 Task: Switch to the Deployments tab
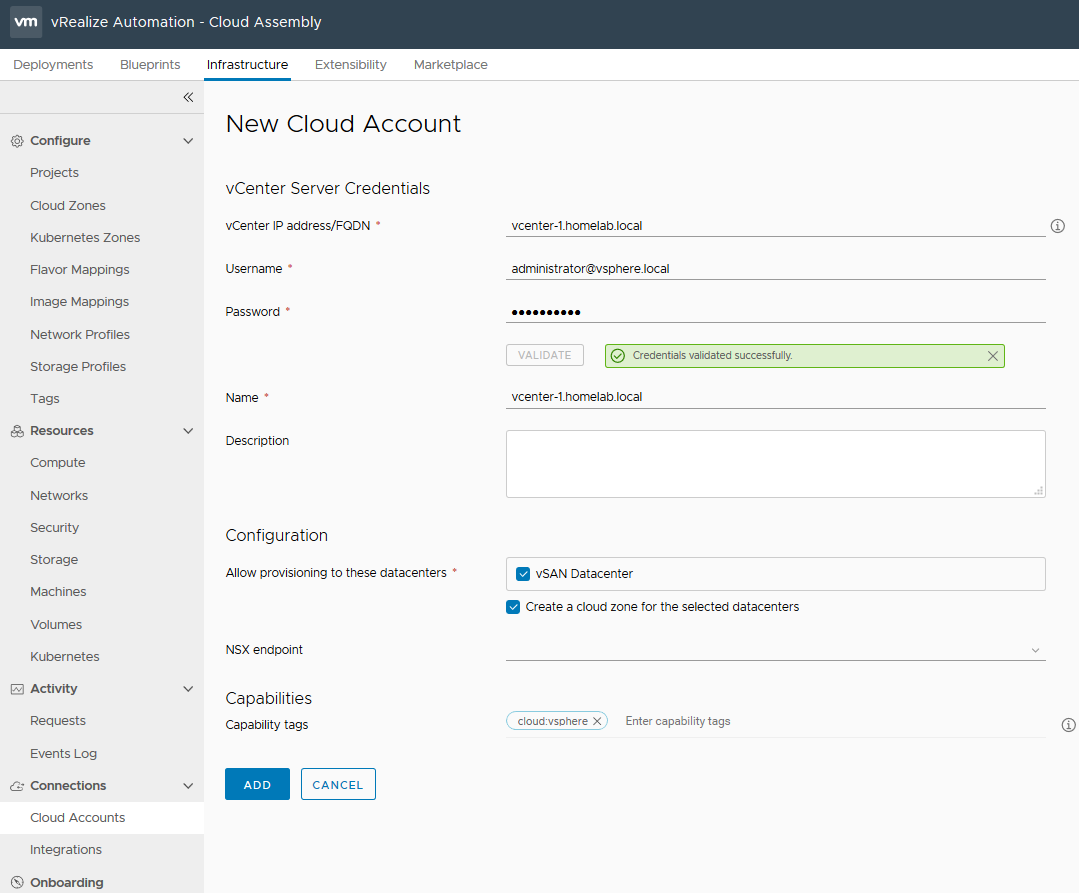(53, 65)
